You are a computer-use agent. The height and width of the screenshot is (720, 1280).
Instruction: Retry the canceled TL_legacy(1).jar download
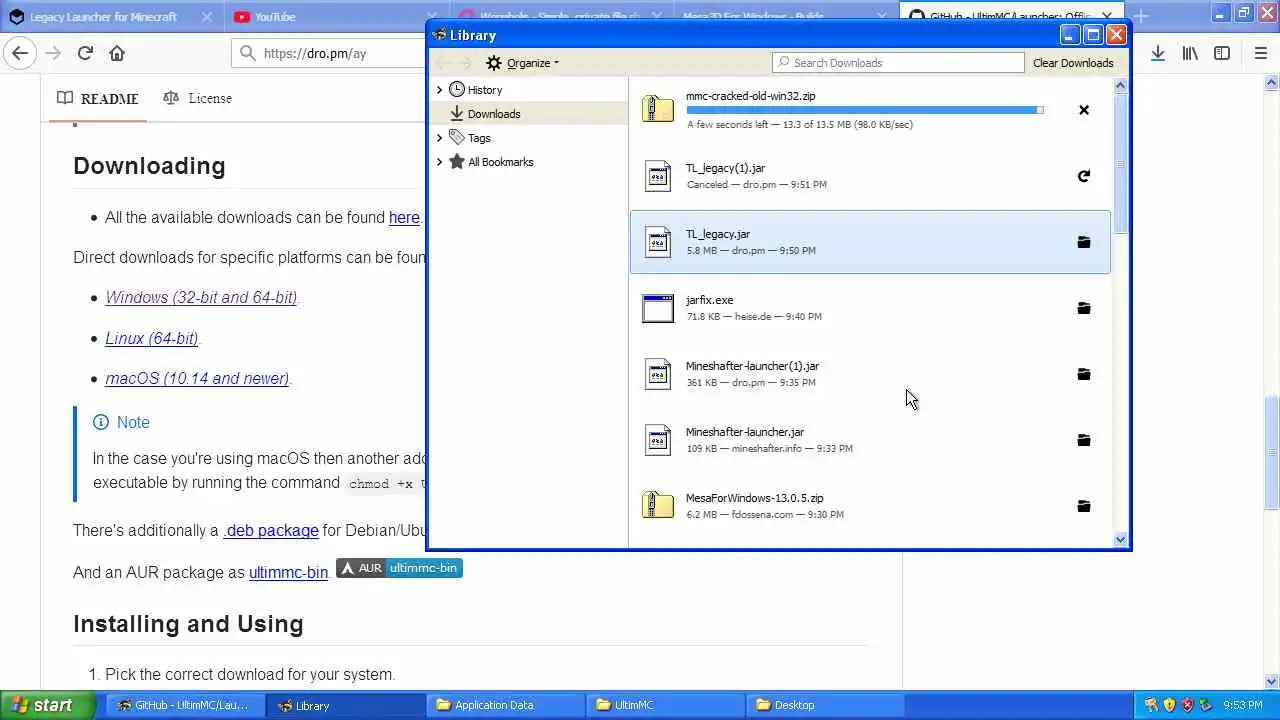point(1083,176)
